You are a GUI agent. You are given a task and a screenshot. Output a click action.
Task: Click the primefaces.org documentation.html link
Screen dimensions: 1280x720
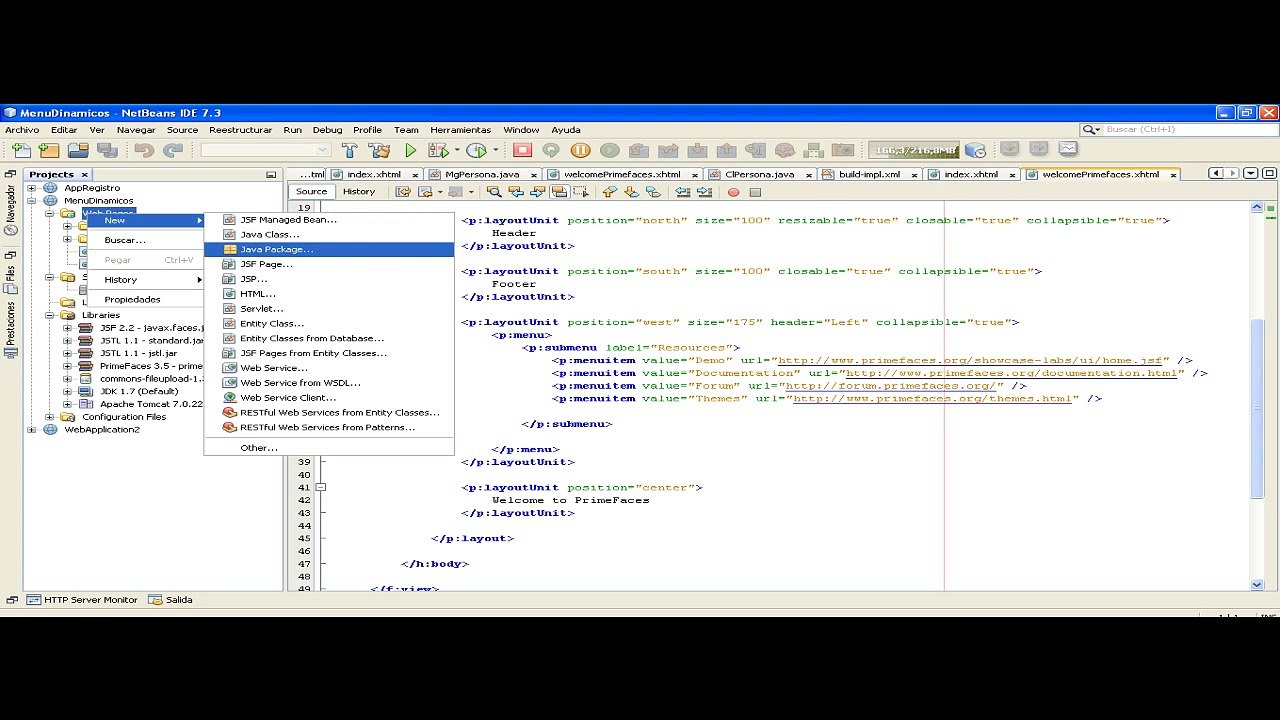1011,373
